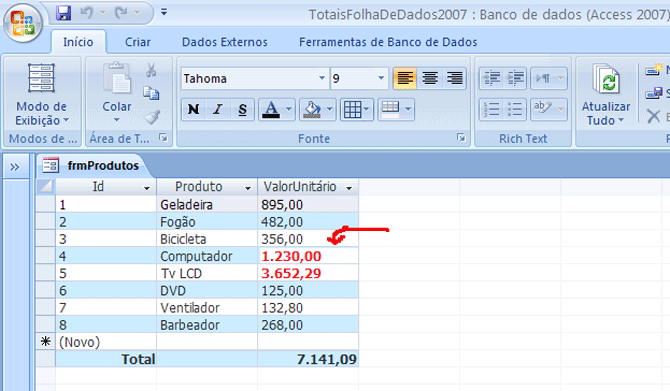Switch to the Criar tab
The height and width of the screenshot is (391, 670).
coord(138,42)
